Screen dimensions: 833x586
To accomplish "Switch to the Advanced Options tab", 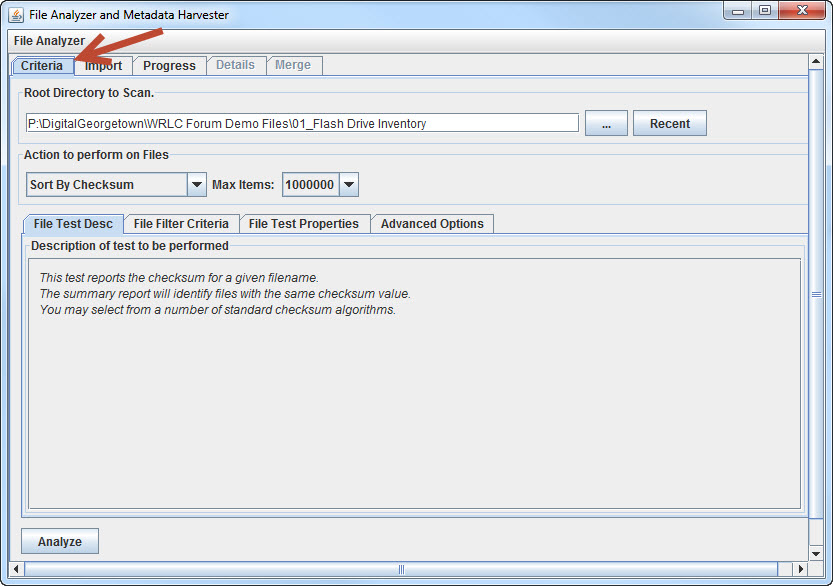I will point(432,224).
